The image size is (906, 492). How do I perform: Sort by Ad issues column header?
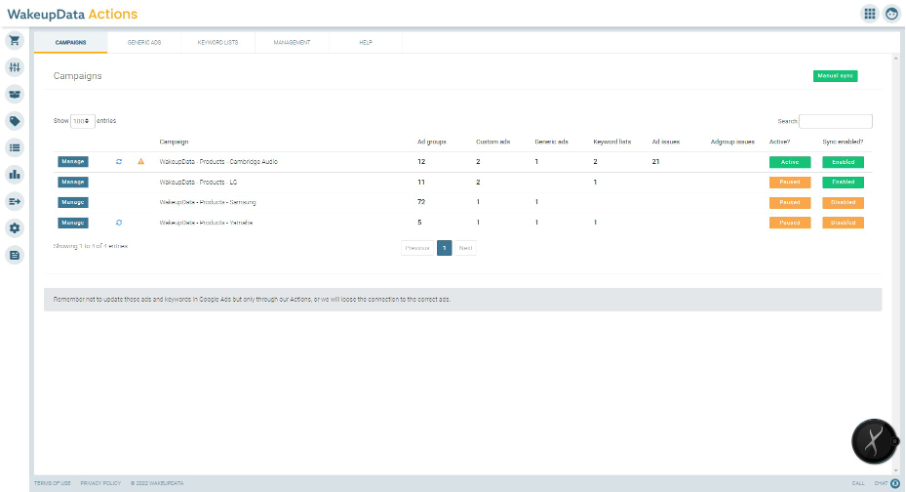(x=666, y=142)
